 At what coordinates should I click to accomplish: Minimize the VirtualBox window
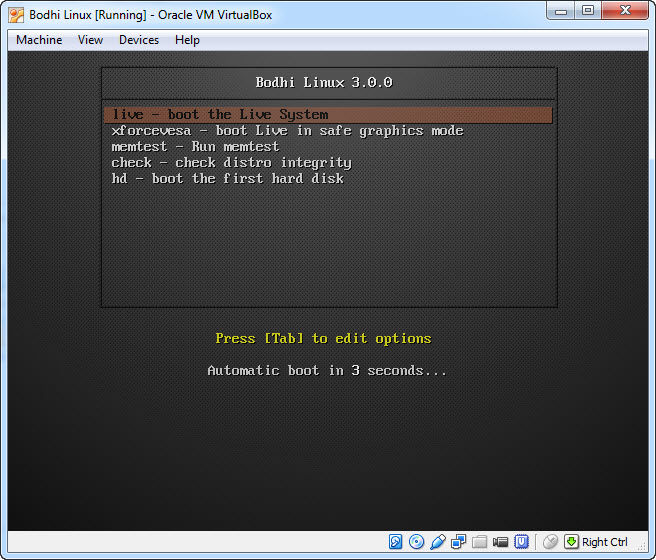click(x=561, y=11)
